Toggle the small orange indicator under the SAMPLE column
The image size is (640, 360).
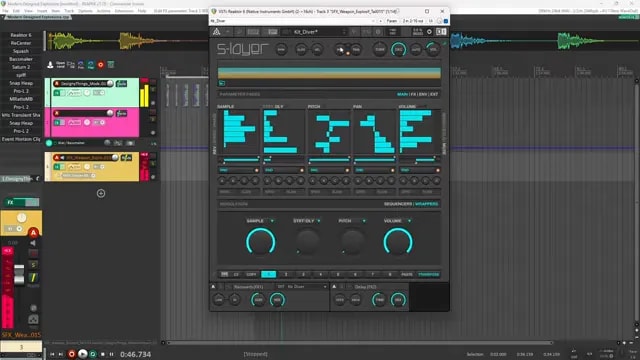pos(257,170)
